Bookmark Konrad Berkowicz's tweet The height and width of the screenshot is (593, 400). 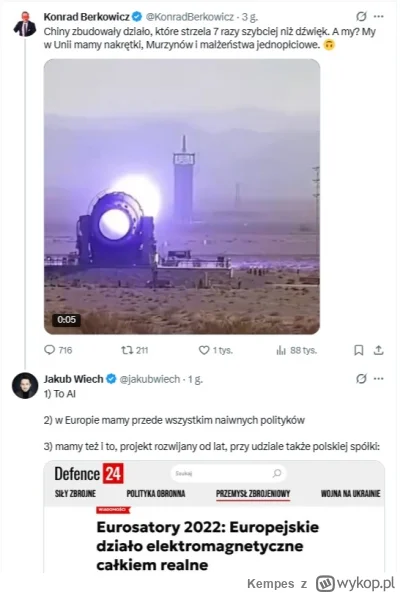(x=358, y=350)
